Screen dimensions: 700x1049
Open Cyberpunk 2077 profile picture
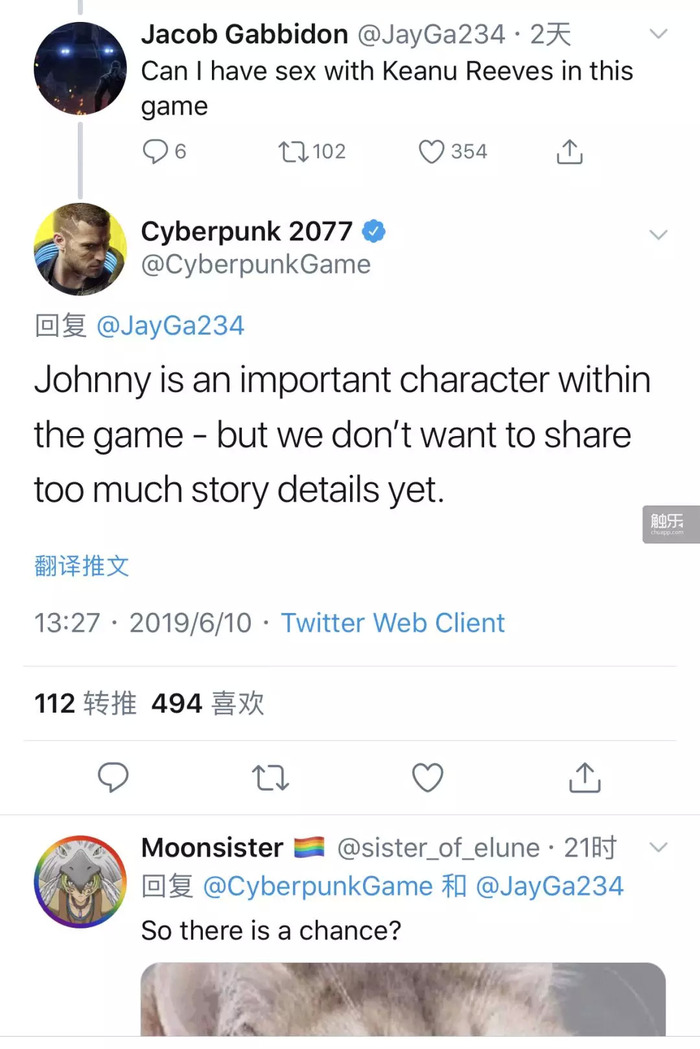(80, 249)
